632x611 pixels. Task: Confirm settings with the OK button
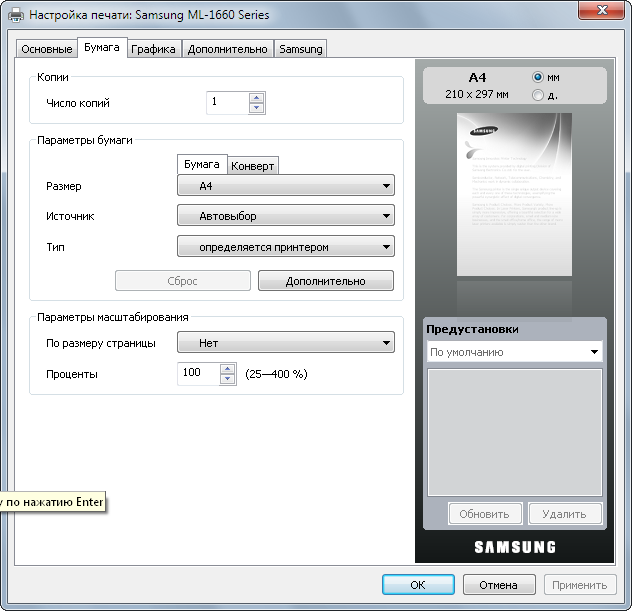click(x=418, y=585)
